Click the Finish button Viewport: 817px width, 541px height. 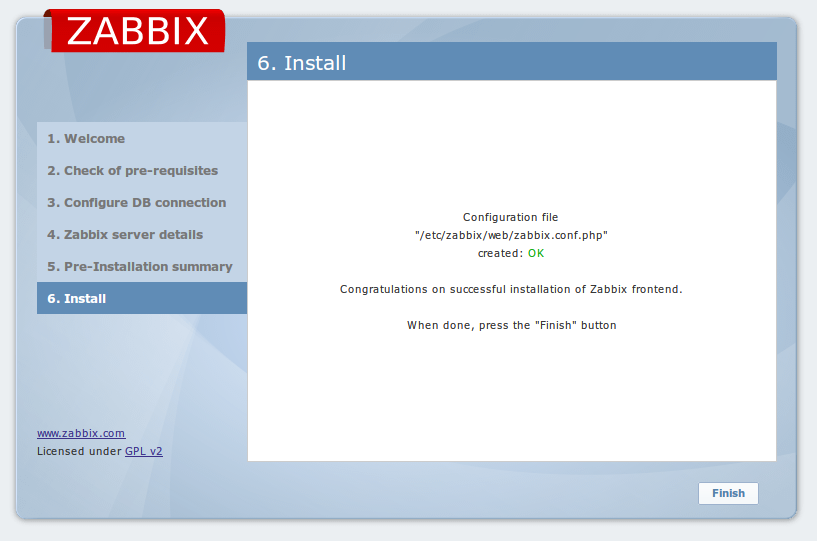tap(728, 493)
